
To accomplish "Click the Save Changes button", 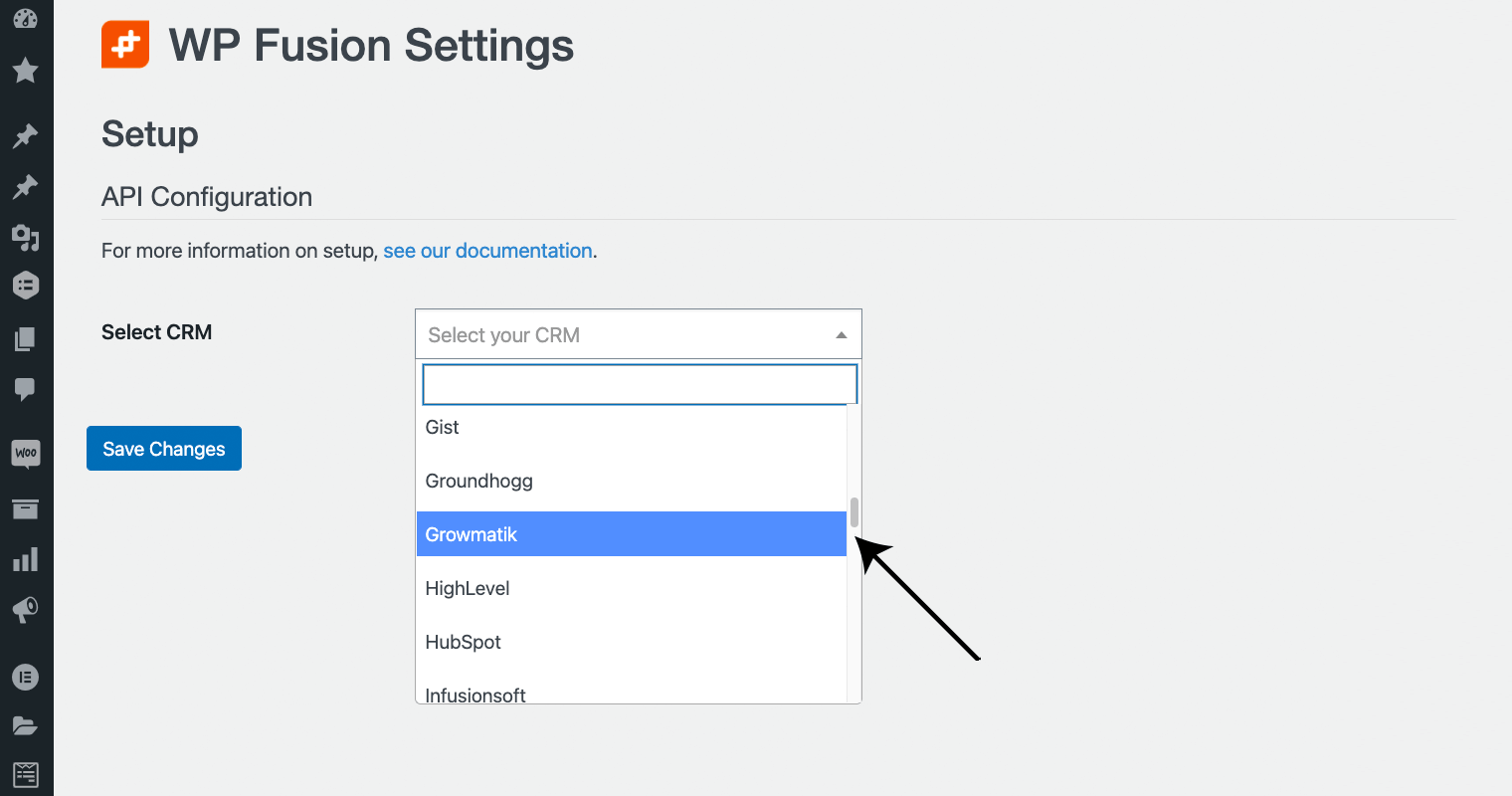I will coord(164,449).
